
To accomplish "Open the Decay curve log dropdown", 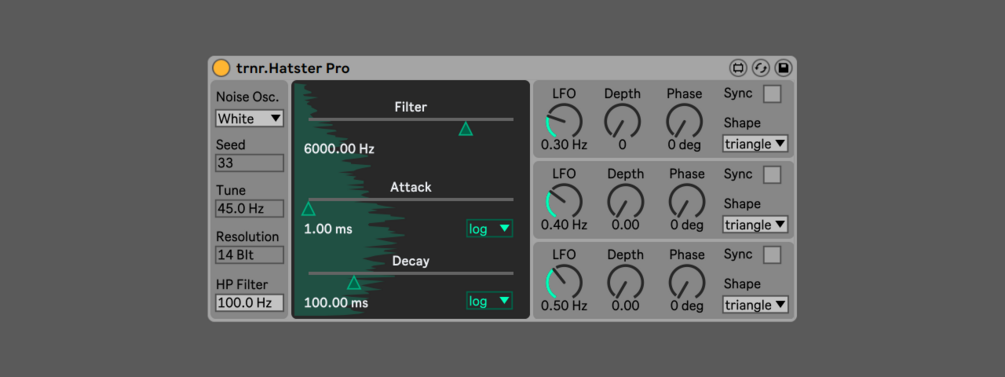I will pyautogui.click(x=489, y=301).
